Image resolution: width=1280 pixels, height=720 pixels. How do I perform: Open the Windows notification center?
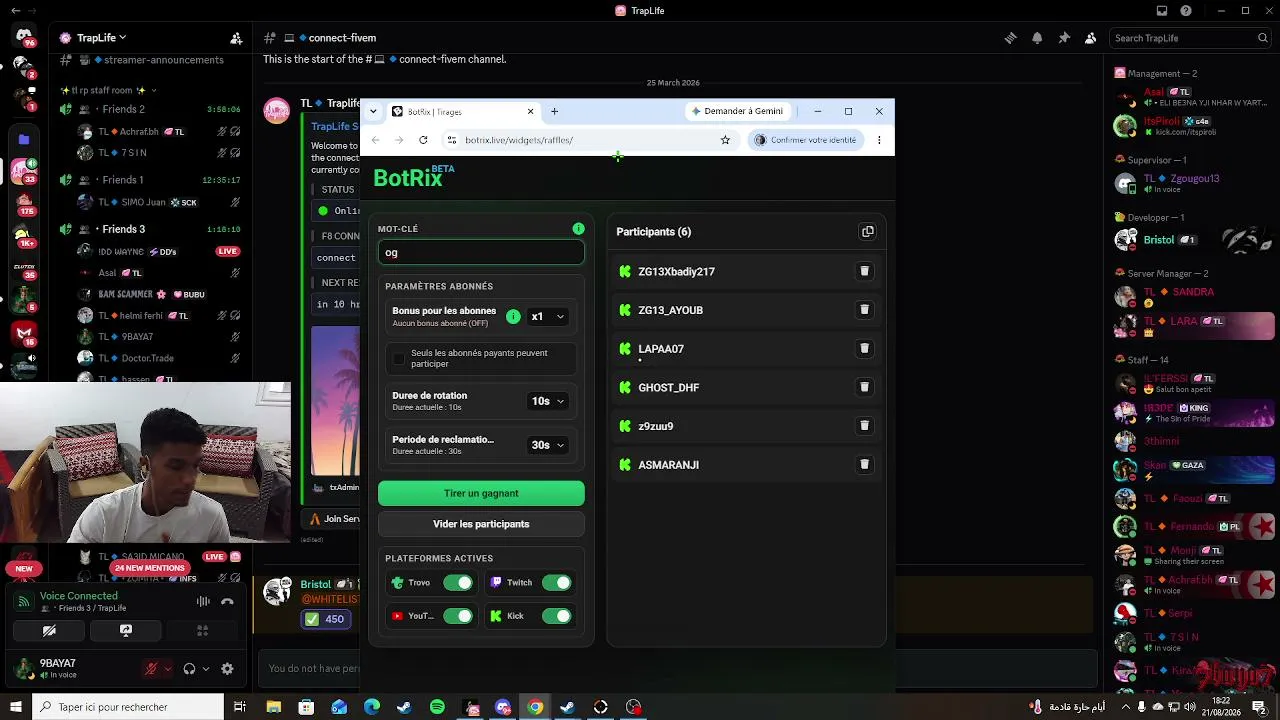tap(1259, 707)
